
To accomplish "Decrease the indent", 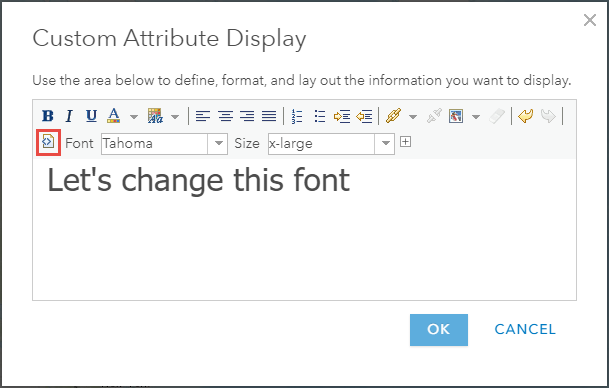I will point(364,116).
